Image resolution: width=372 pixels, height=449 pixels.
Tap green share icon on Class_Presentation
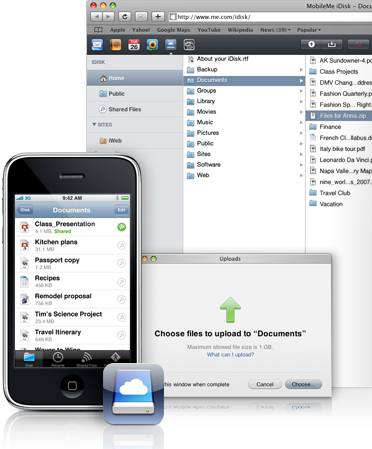[122, 227]
